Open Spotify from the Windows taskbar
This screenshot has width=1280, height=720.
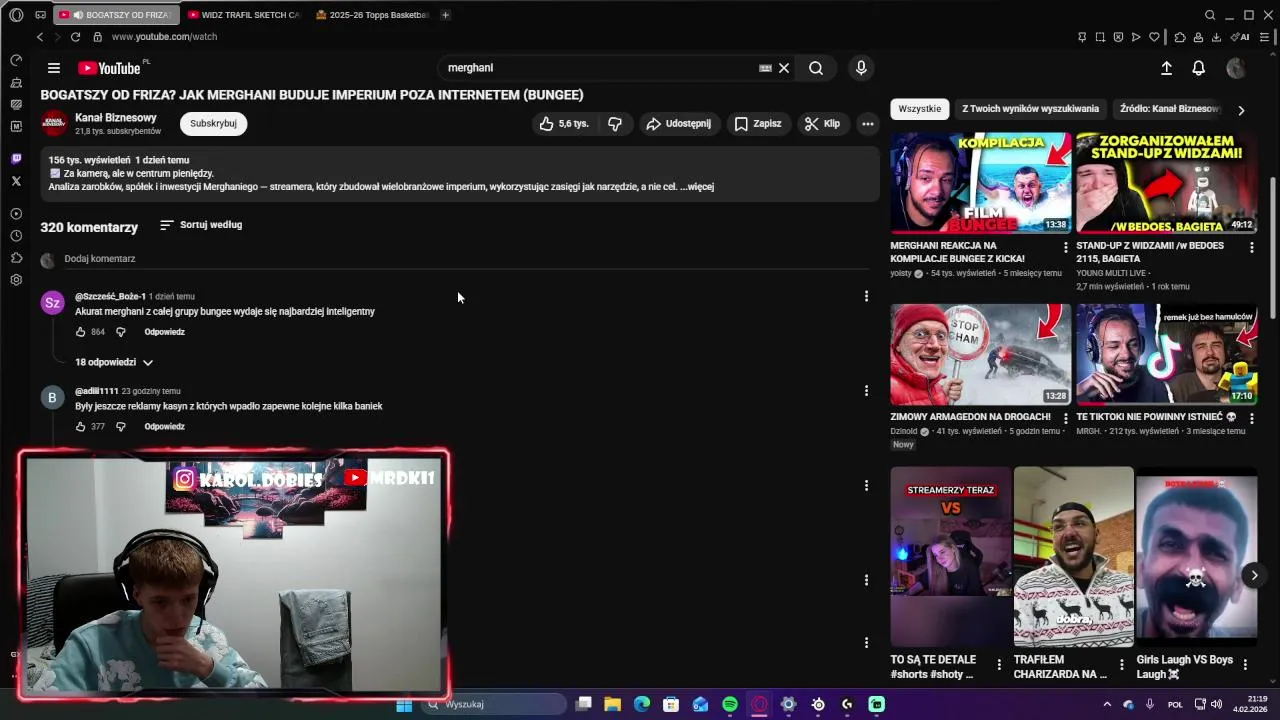click(730, 705)
